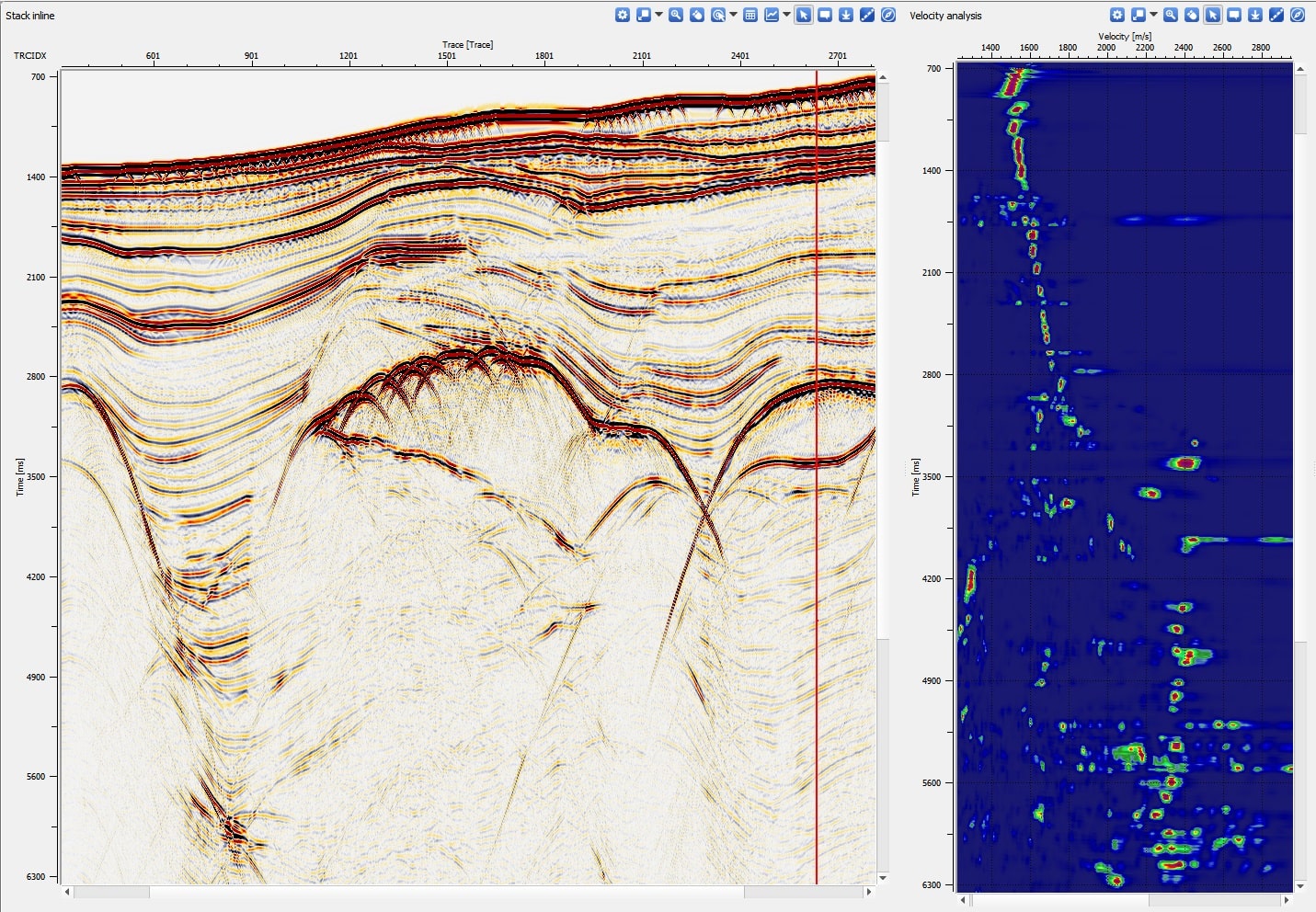
Task: Expand the resize window dropdown in Stack inline
Action: 658,15
